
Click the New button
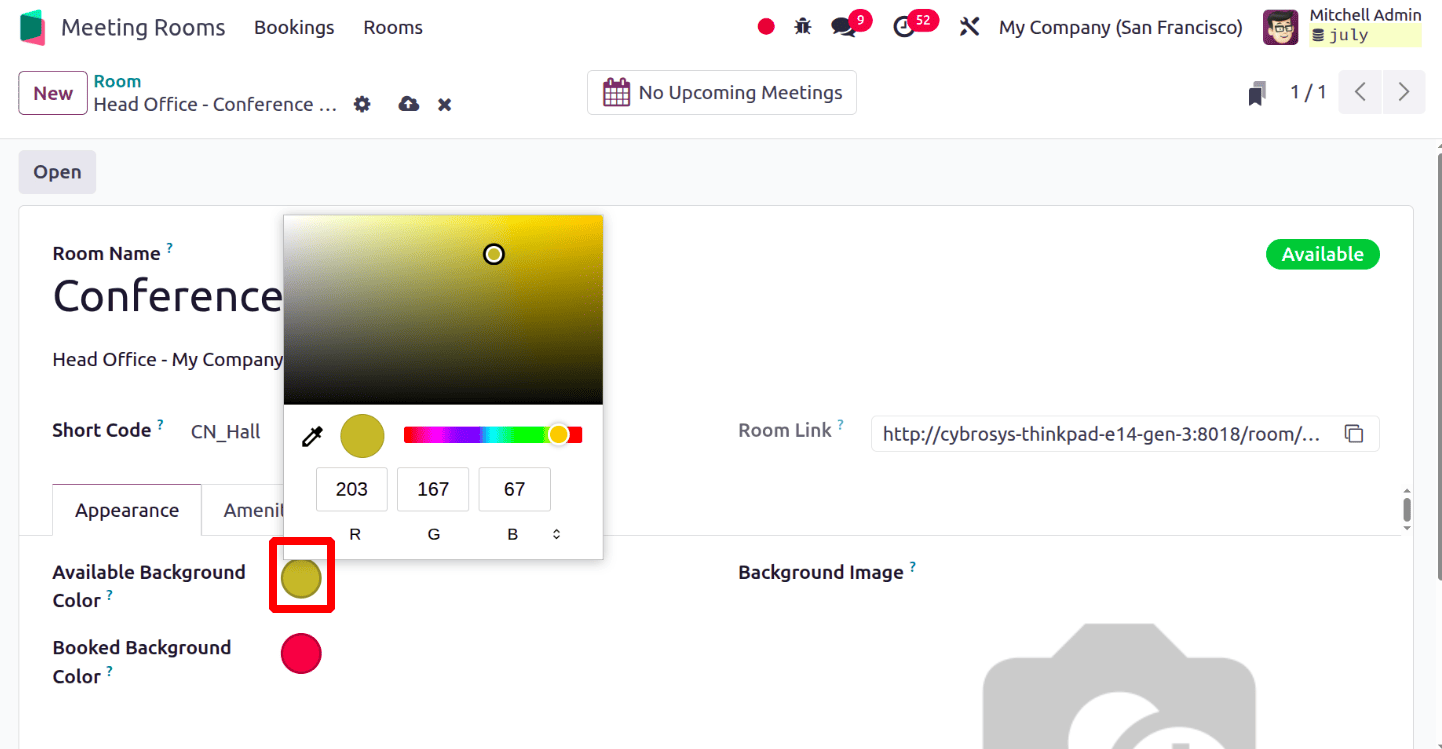click(x=53, y=93)
